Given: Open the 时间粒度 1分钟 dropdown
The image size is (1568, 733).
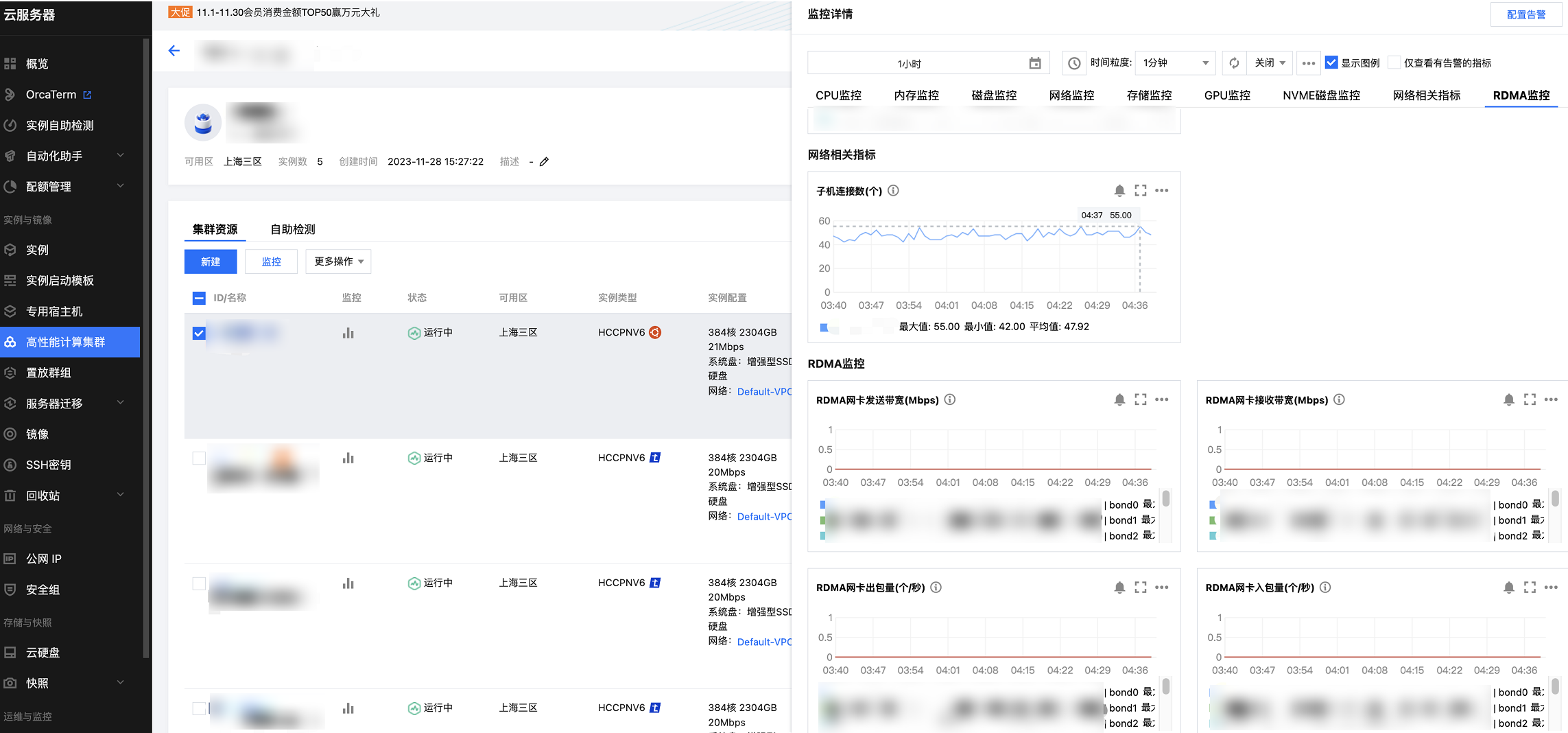Looking at the screenshot, I should tap(1175, 63).
